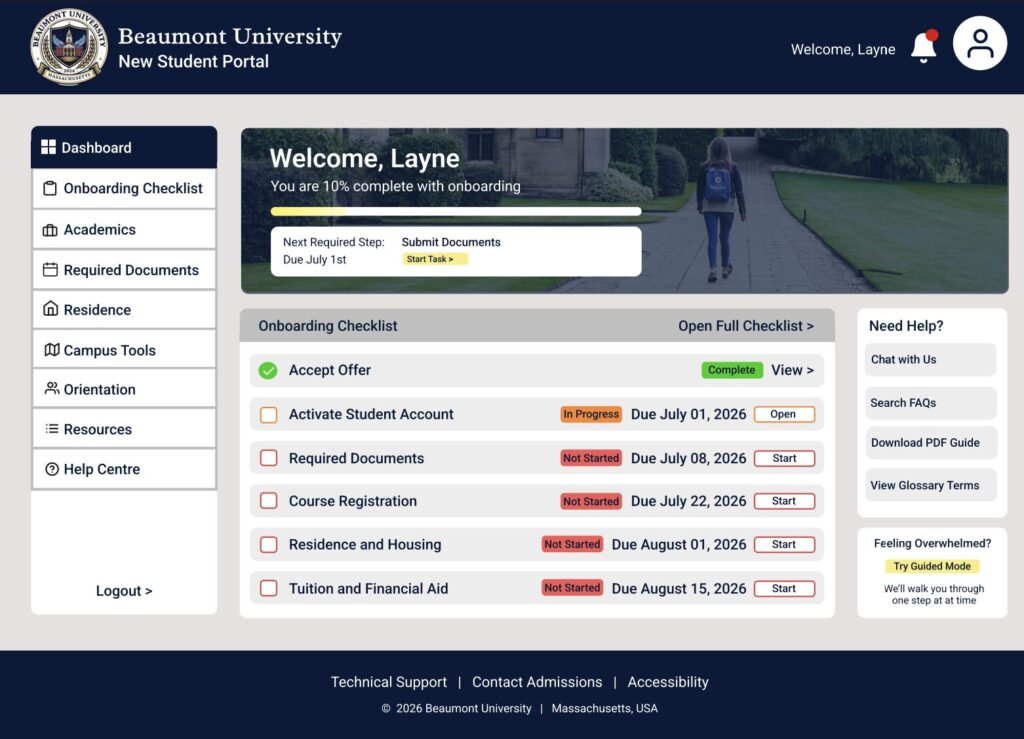Toggle the Tuition and Financial Aid checkbox

[268, 588]
